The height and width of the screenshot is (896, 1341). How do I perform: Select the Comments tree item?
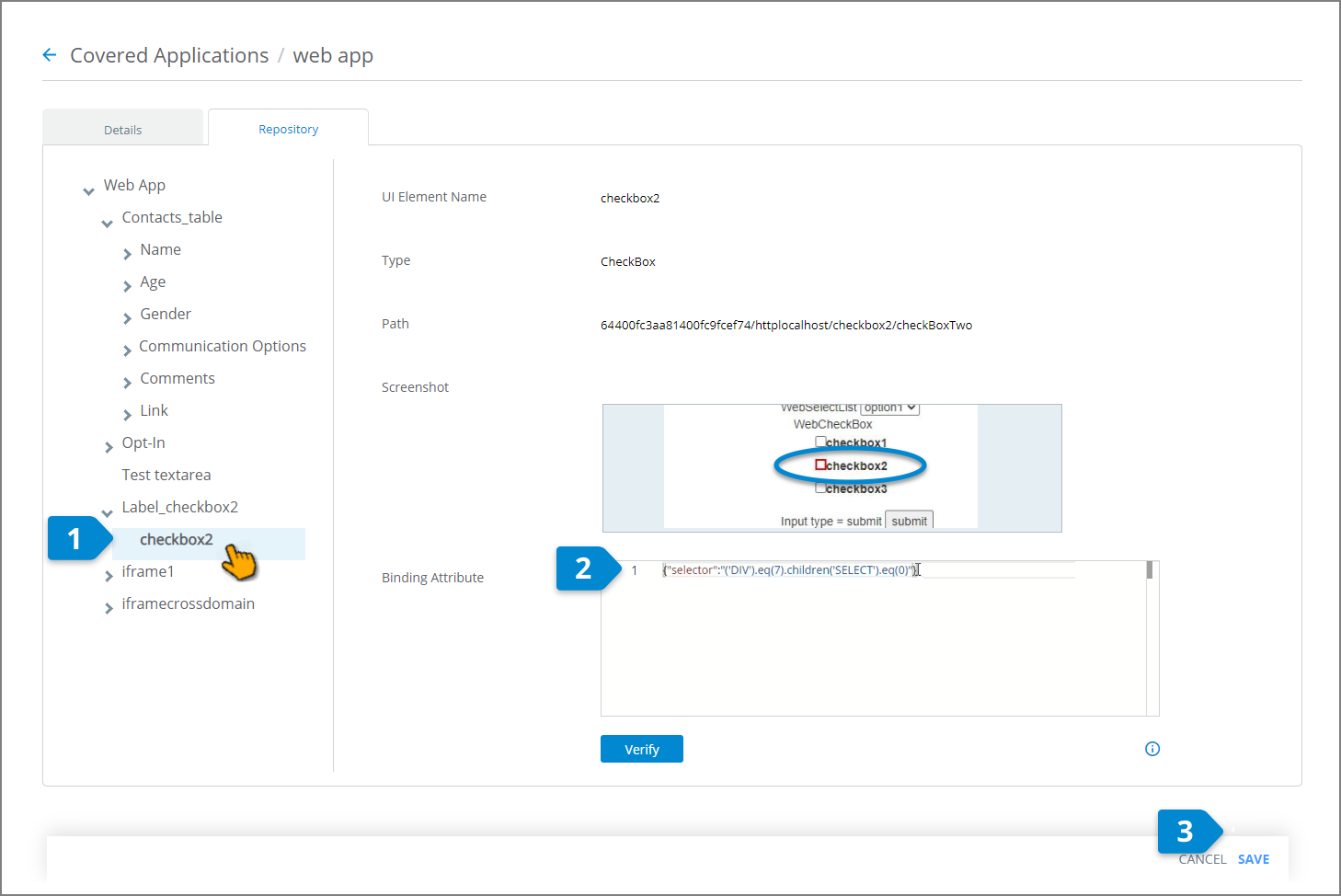[178, 378]
